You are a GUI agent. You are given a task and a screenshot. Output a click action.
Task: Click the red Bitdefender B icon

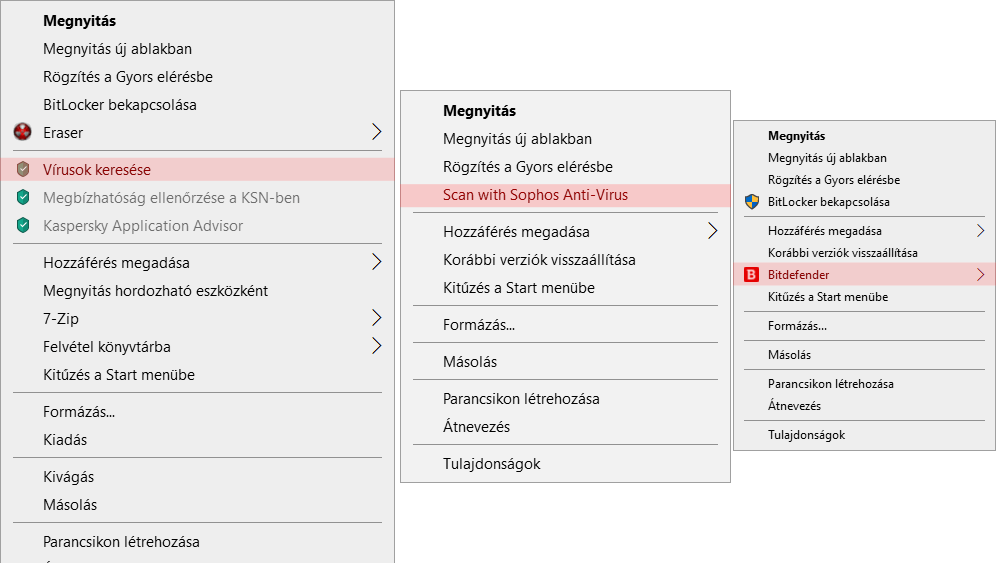point(752,274)
